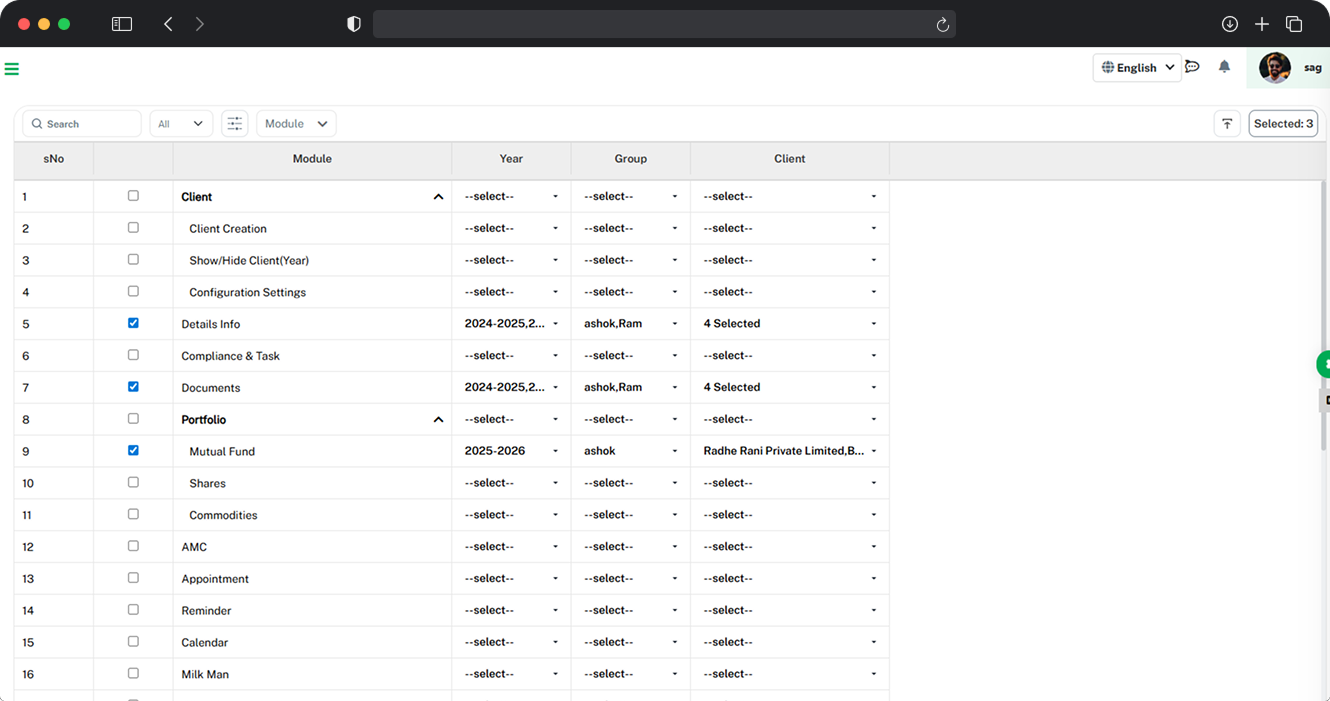Open the Module filter dropdown

[296, 124]
